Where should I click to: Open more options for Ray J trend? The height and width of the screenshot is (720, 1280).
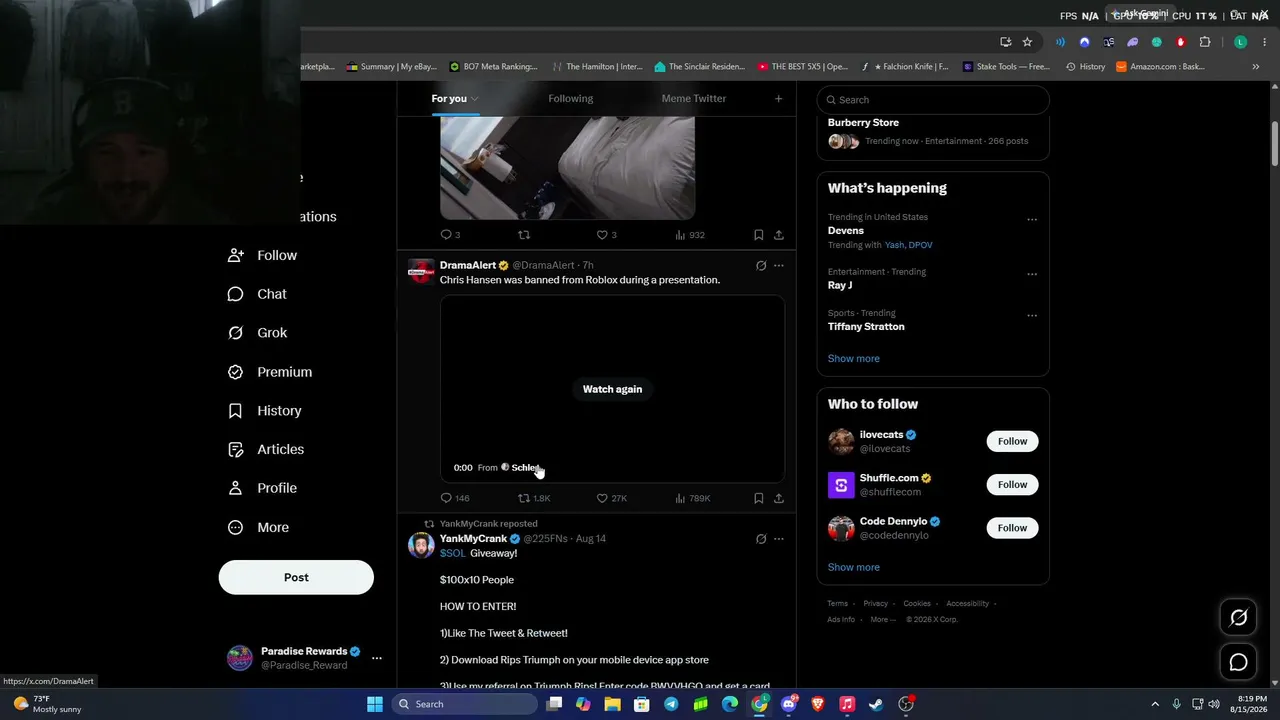click(x=1032, y=274)
